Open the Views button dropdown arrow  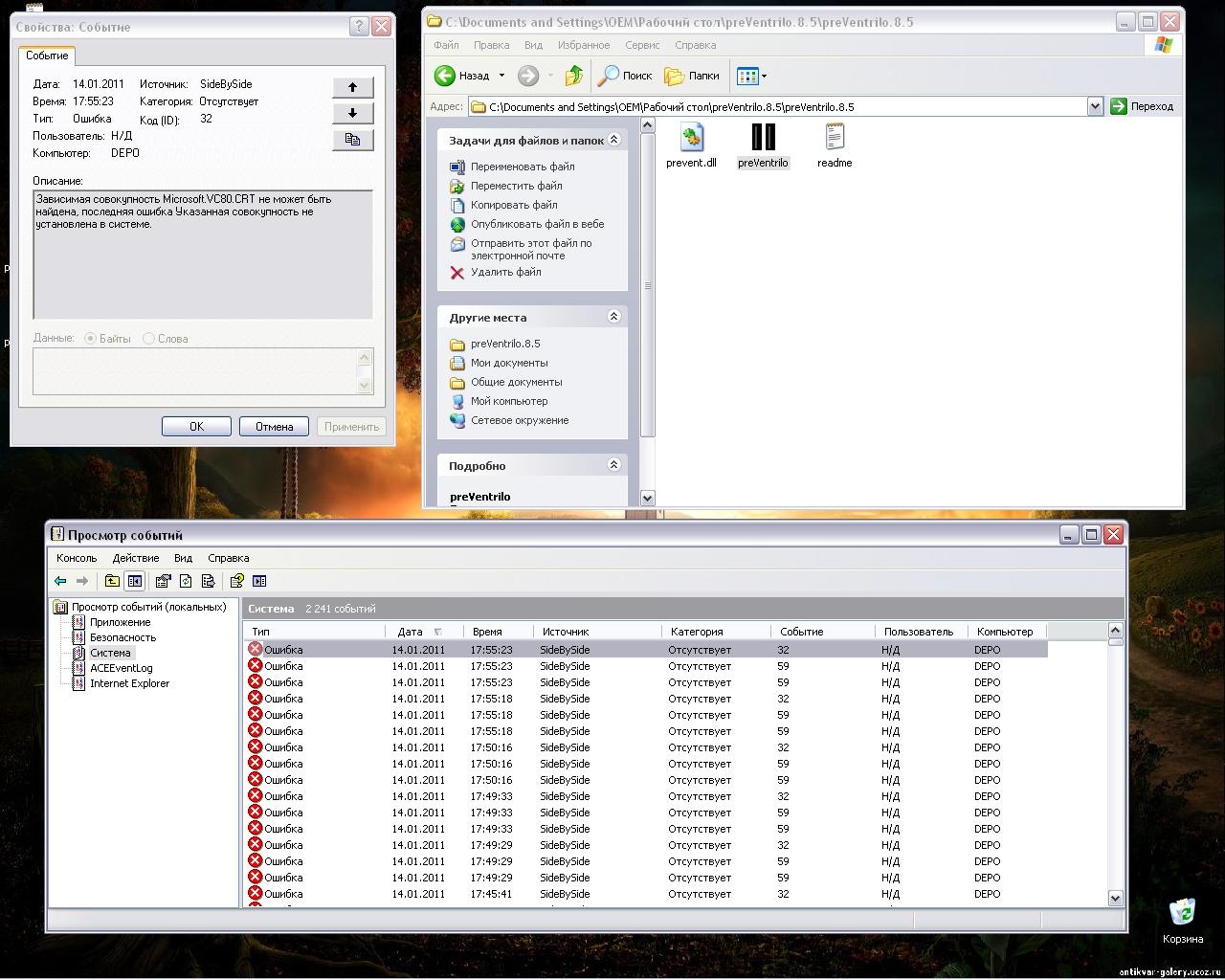point(764,76)
